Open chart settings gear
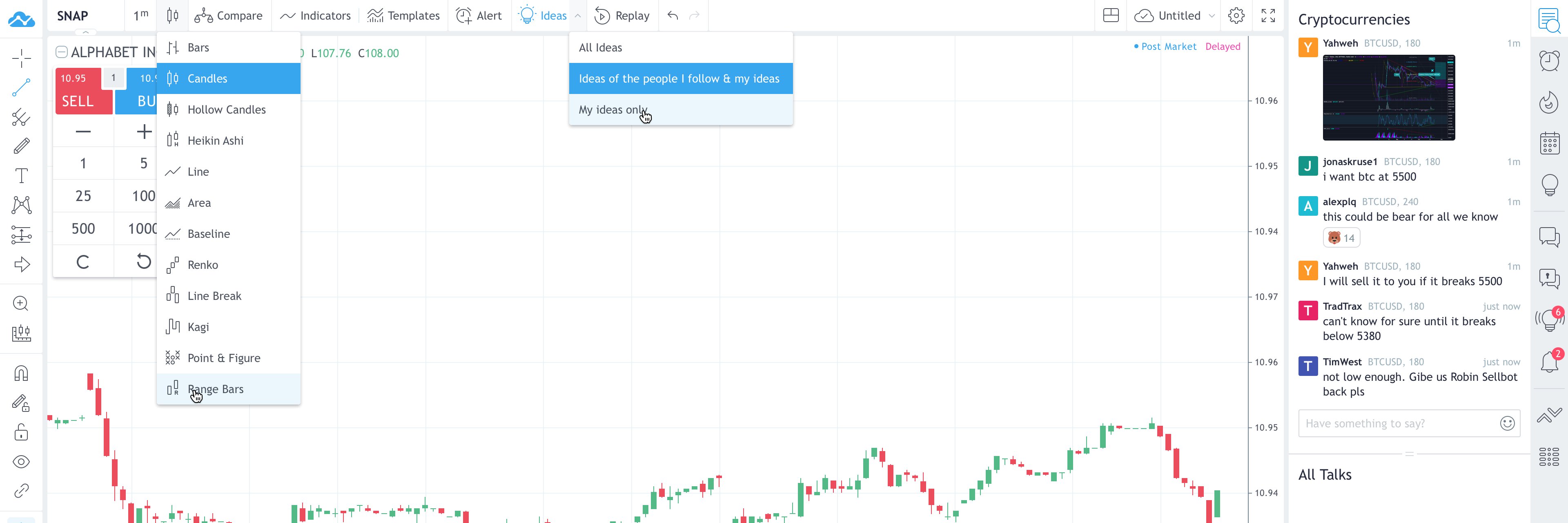1568x523 pixels. 1236,15
